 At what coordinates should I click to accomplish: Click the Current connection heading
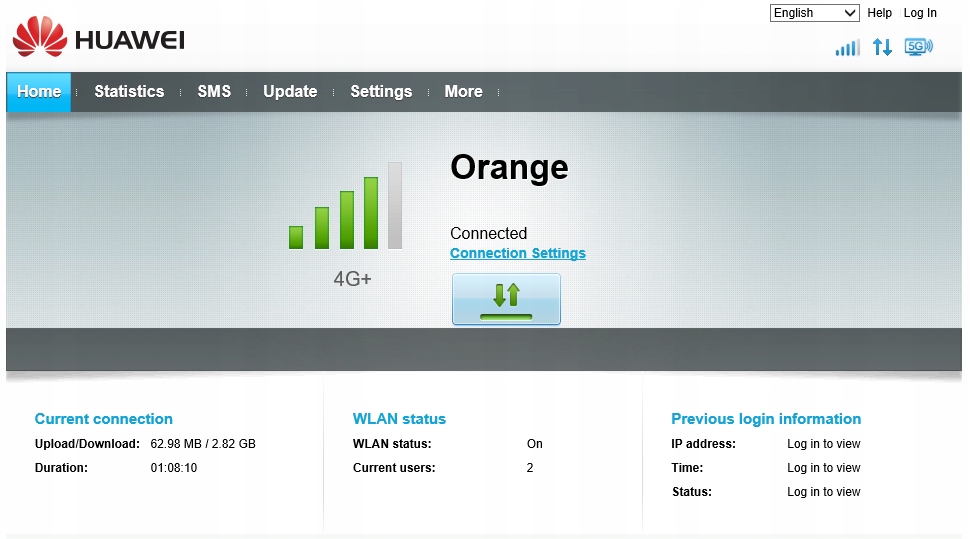[x=104, y=419]
